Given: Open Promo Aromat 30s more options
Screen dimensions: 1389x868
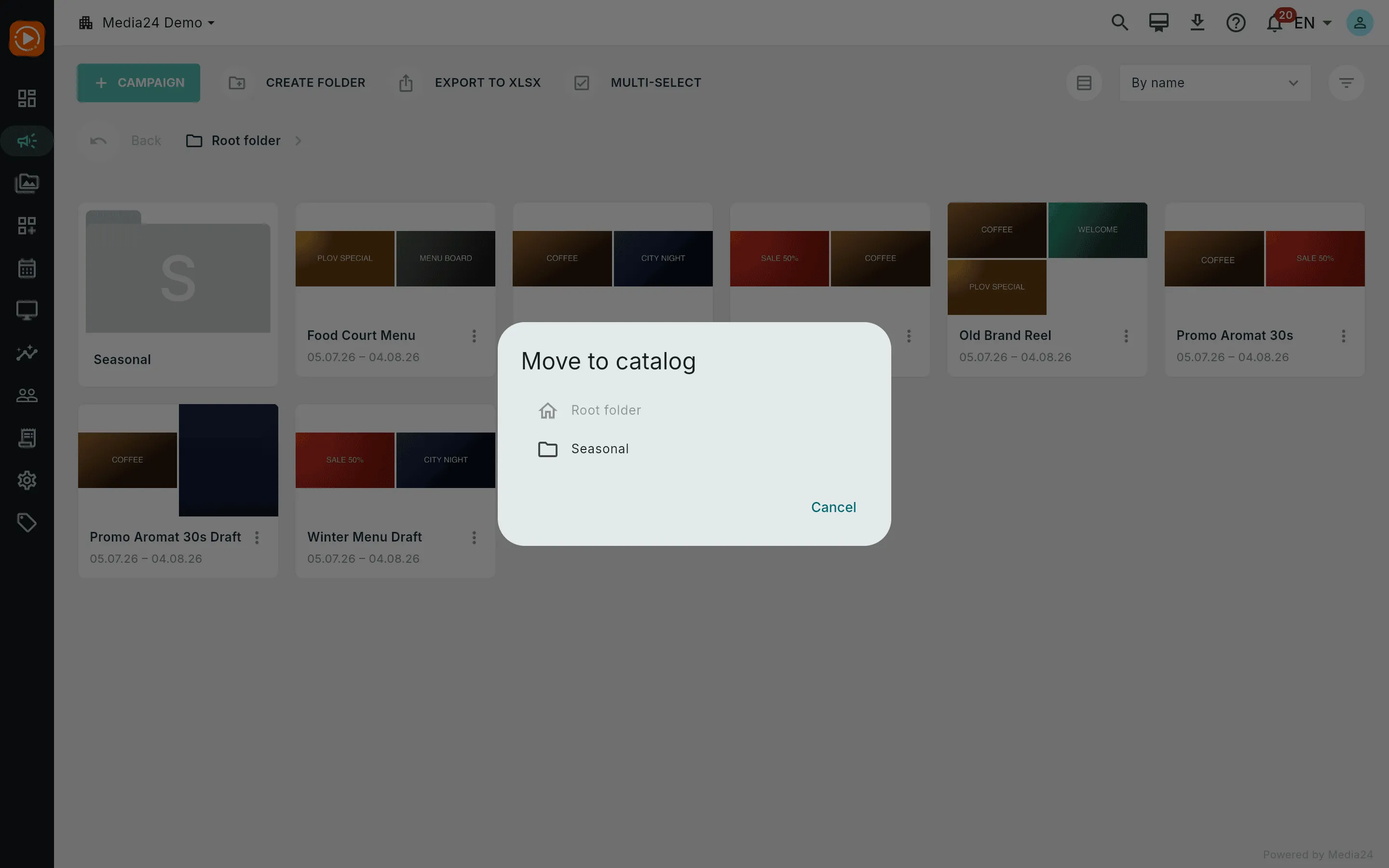Looking at the screenshot, I should point(1344,336).
